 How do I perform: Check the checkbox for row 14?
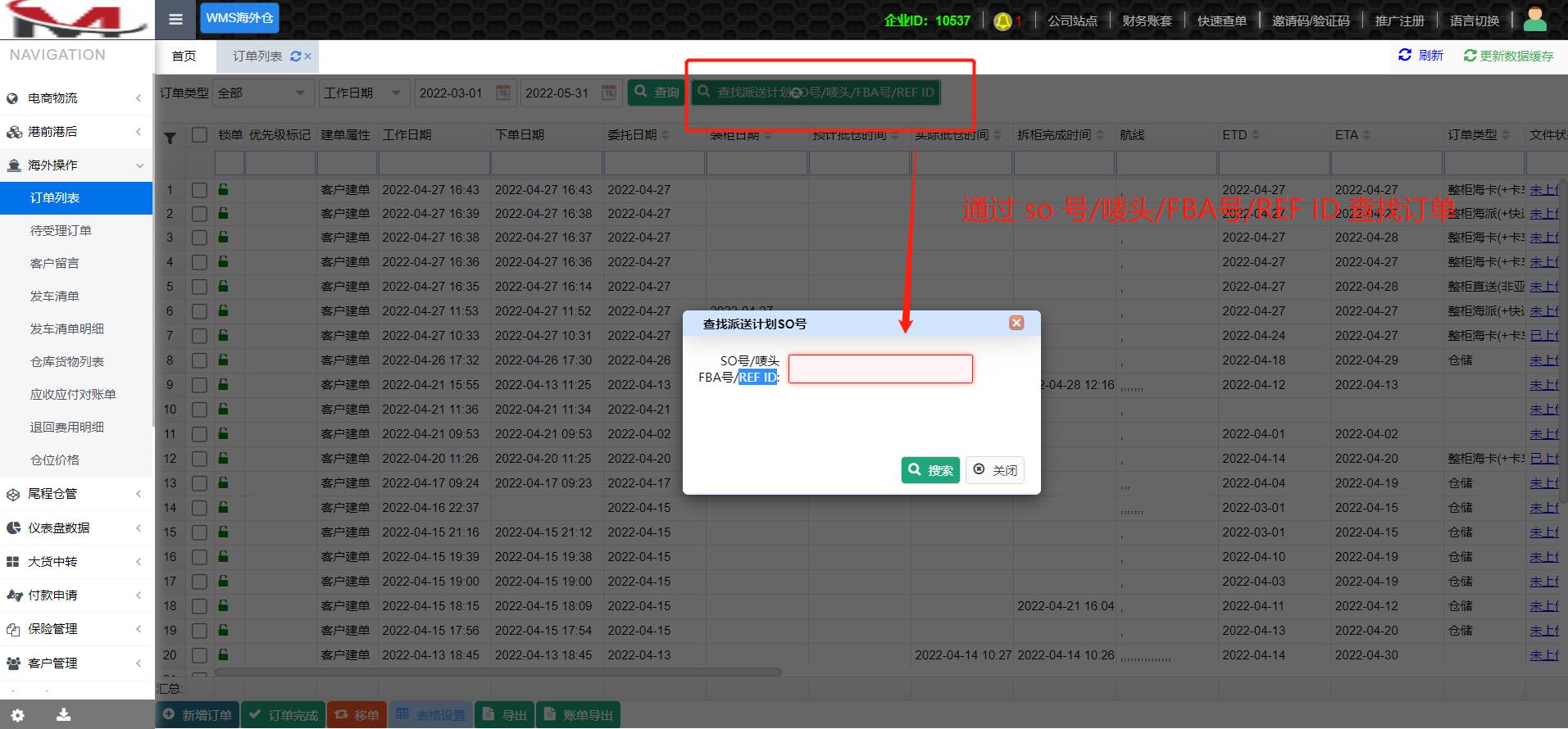coord(199,508)
